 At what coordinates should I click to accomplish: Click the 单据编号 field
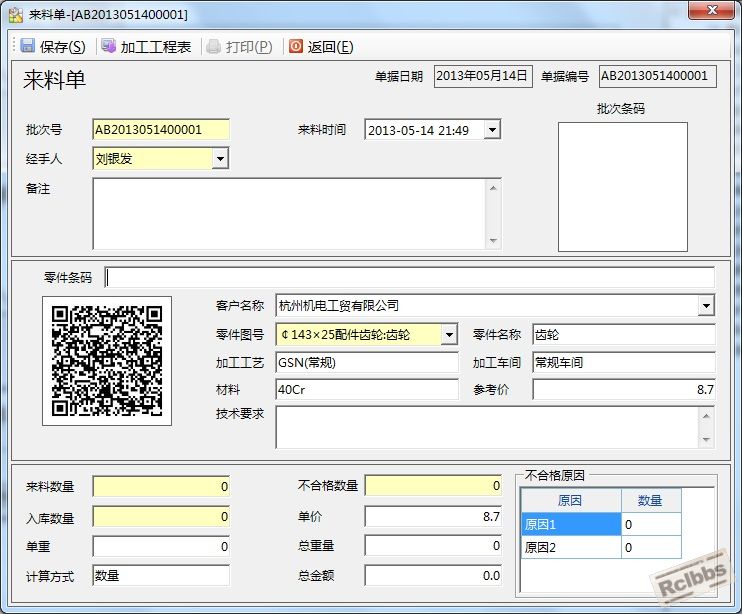658,76
